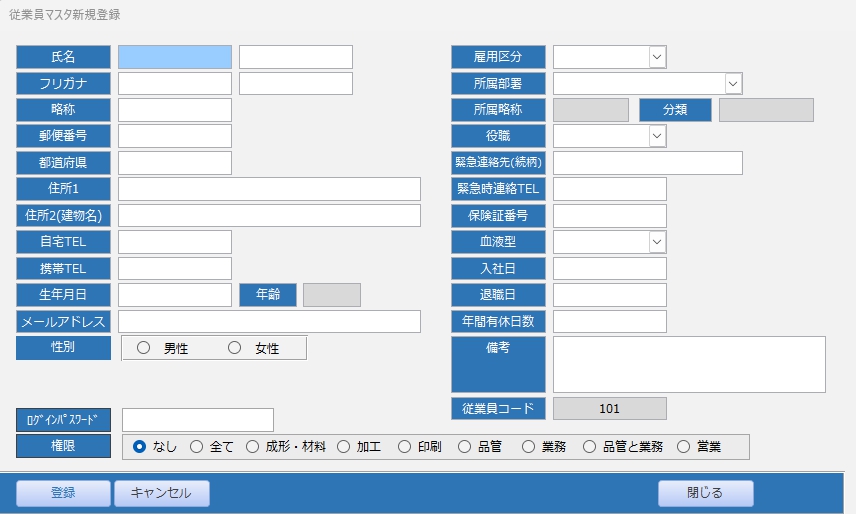Pick the 品管と業務 permission radio button
Image resolution: width=856 pixels, height=514 pixels.
point(589,447)
